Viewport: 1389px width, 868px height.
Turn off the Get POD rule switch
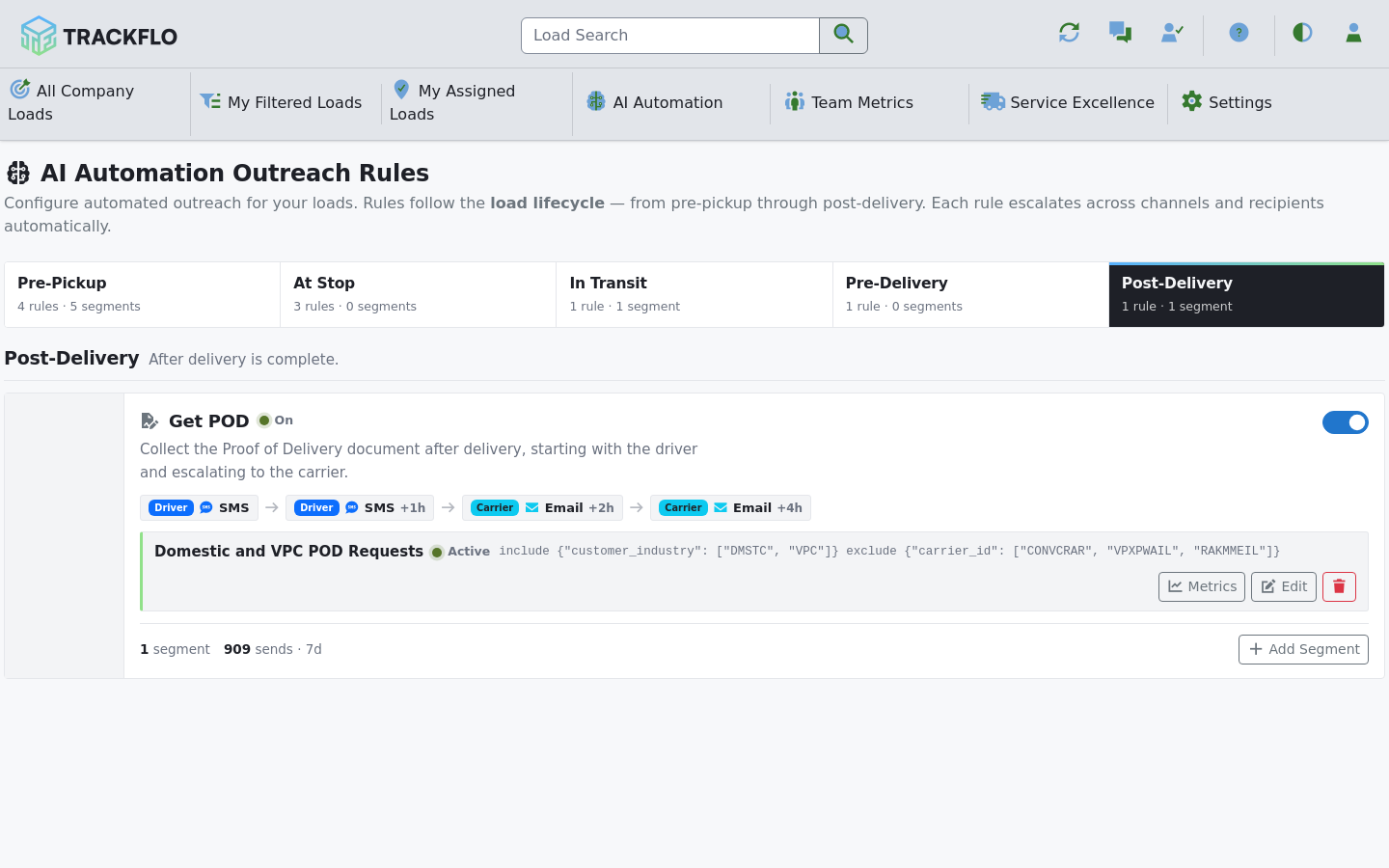(1345, 422)
